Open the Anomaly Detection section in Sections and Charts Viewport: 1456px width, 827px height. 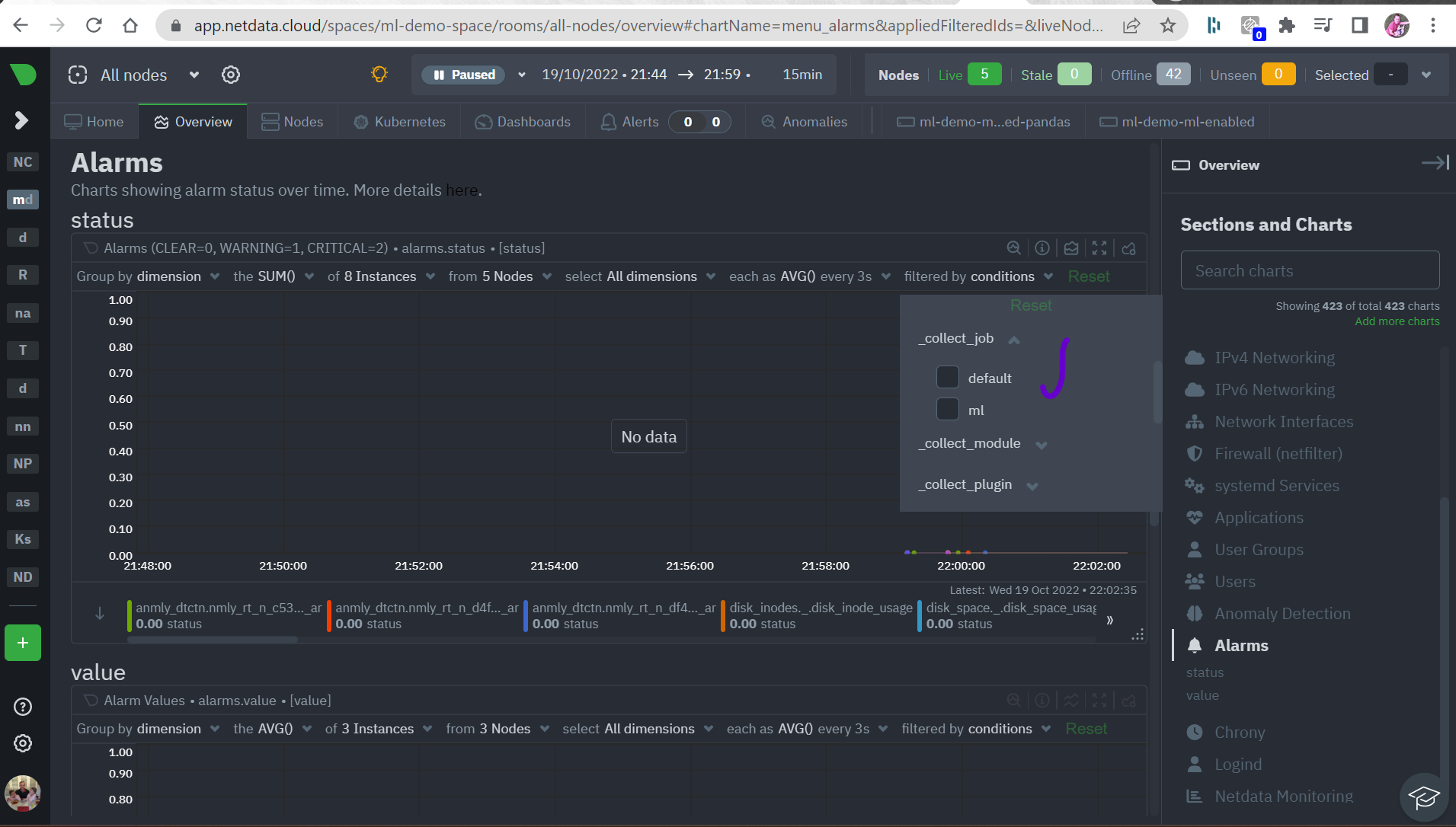coord(1283,613)
